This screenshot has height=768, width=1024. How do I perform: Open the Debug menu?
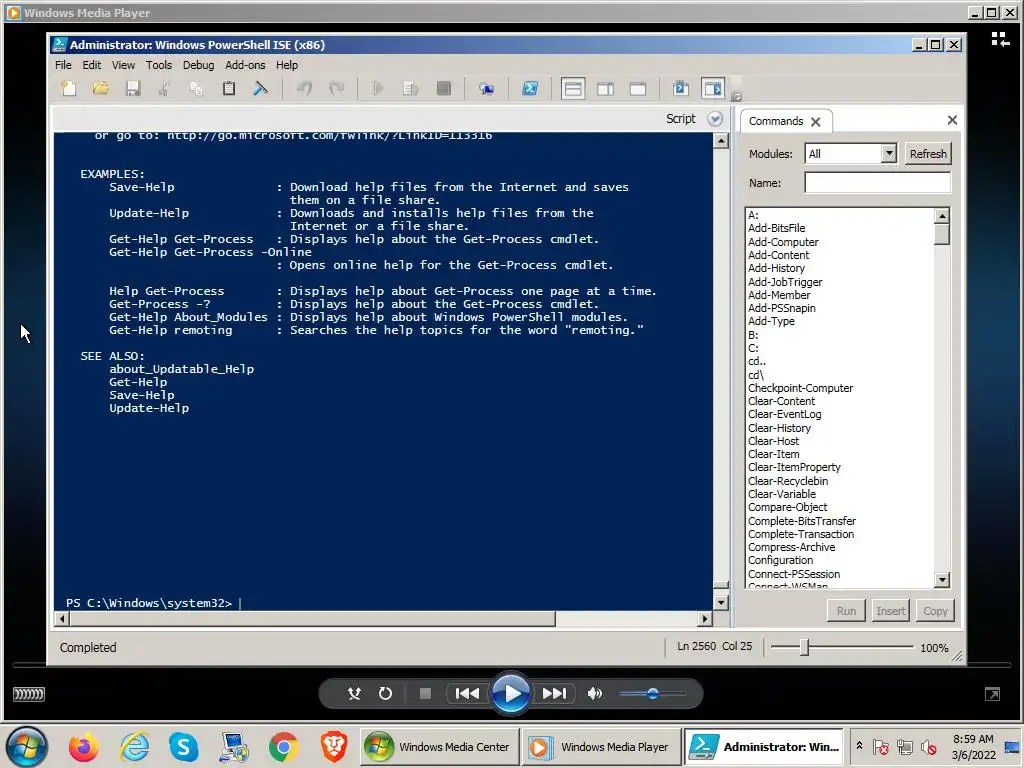point(199,65)
